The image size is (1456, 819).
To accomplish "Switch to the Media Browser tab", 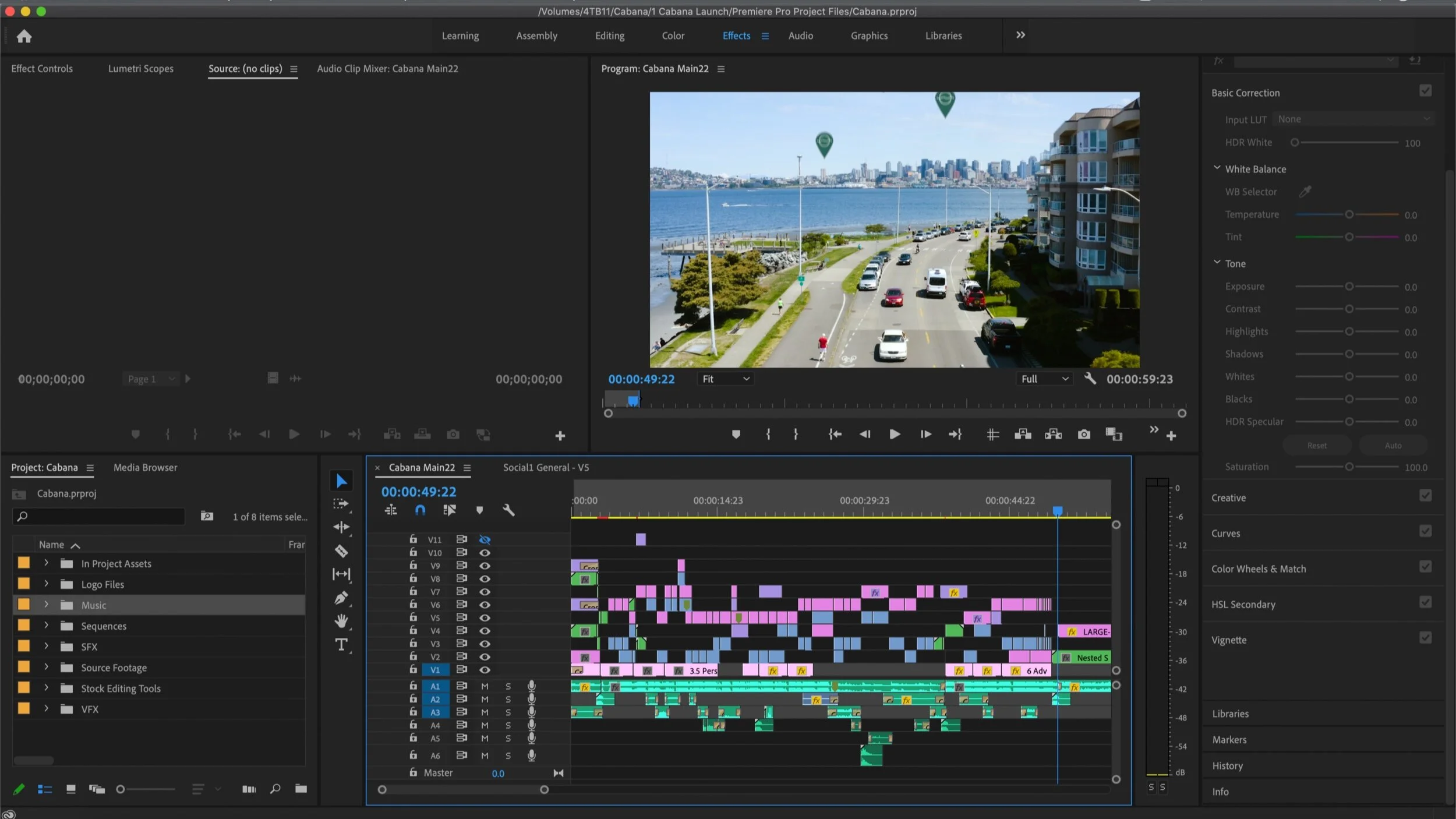I will [x=145, y=467].
